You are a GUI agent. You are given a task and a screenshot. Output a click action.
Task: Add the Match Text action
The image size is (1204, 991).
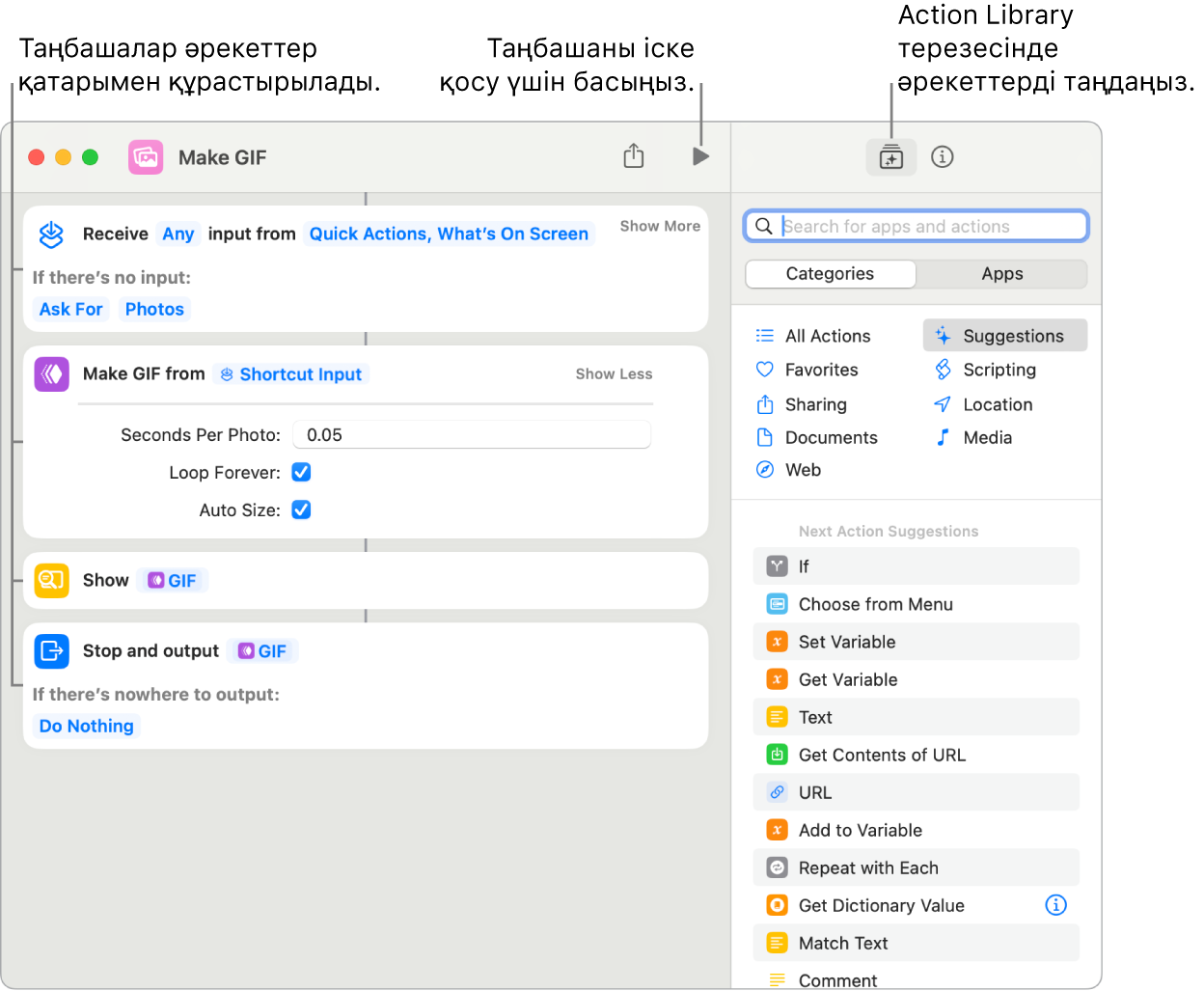pyautogui.click(x=916, y=943)
